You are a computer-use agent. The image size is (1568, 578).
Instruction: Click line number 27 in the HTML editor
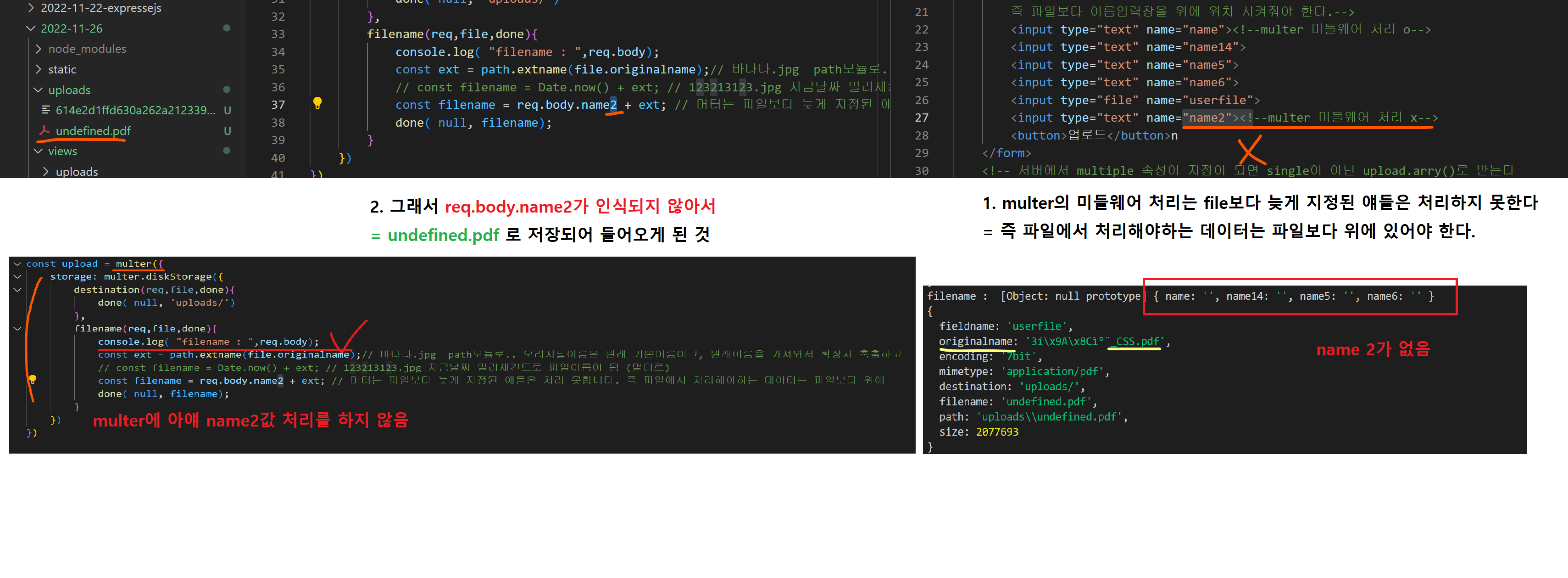[x=922, y=118]
